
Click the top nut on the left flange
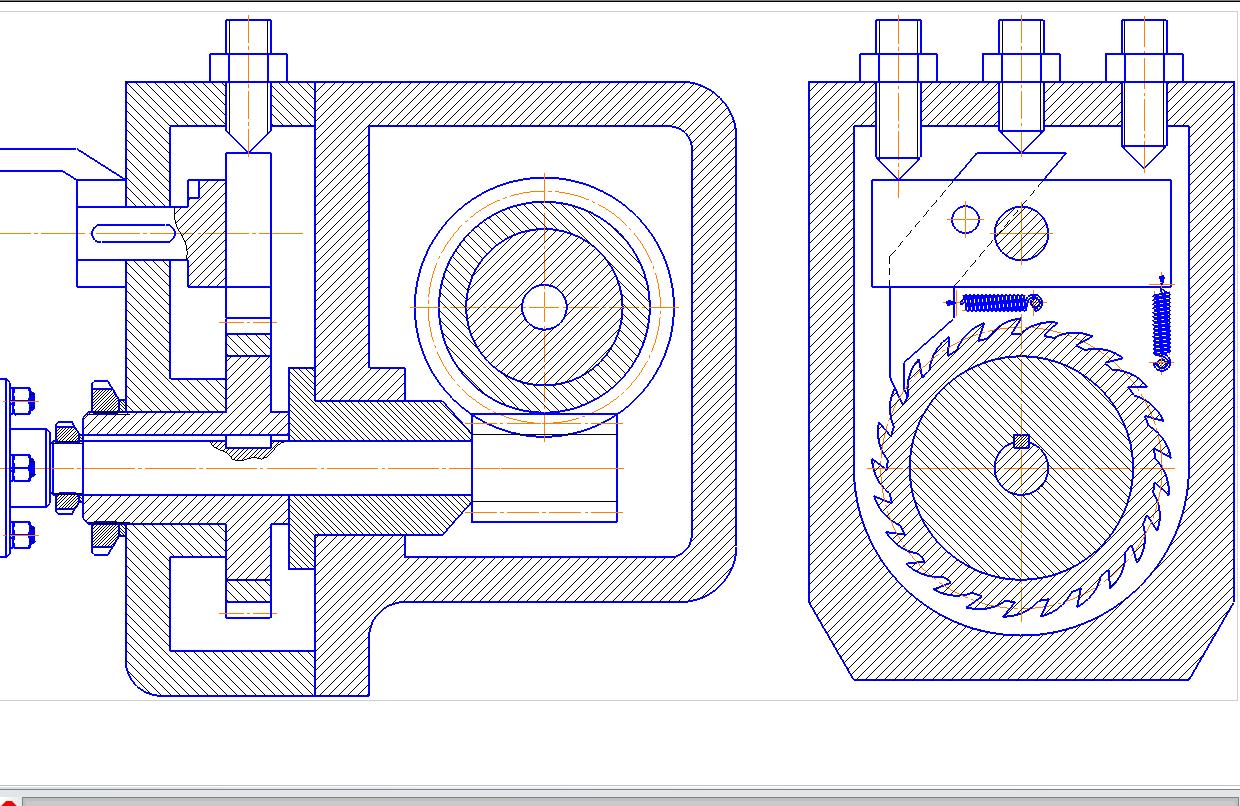click(x=20, y=401)
